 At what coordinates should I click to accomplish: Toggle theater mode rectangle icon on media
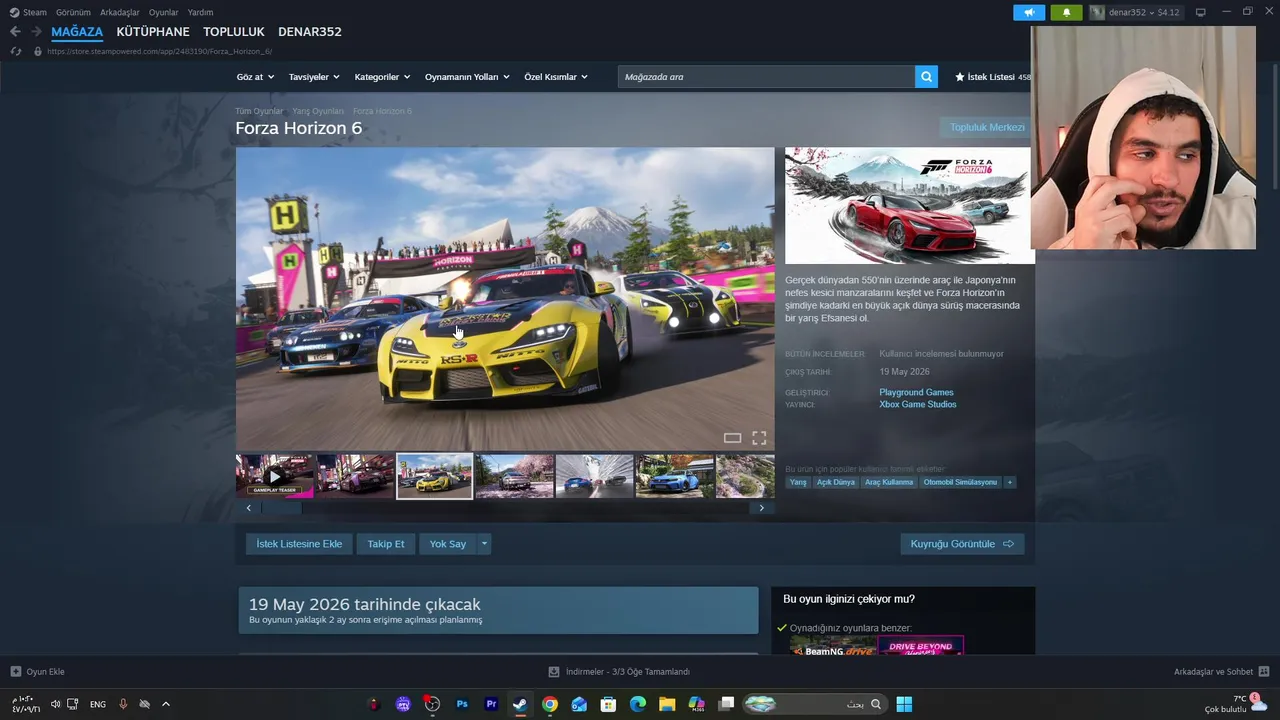(x=732, y=438)
